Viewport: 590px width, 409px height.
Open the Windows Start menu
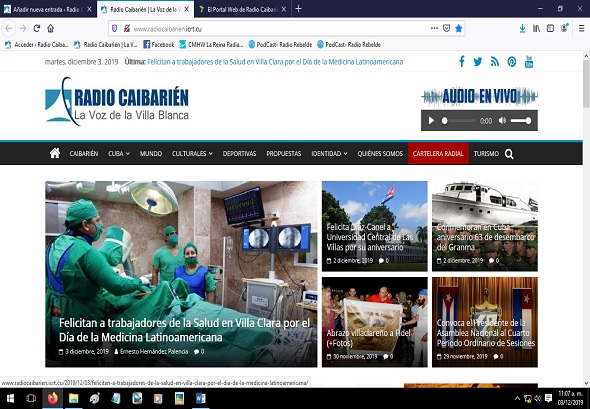10,398
